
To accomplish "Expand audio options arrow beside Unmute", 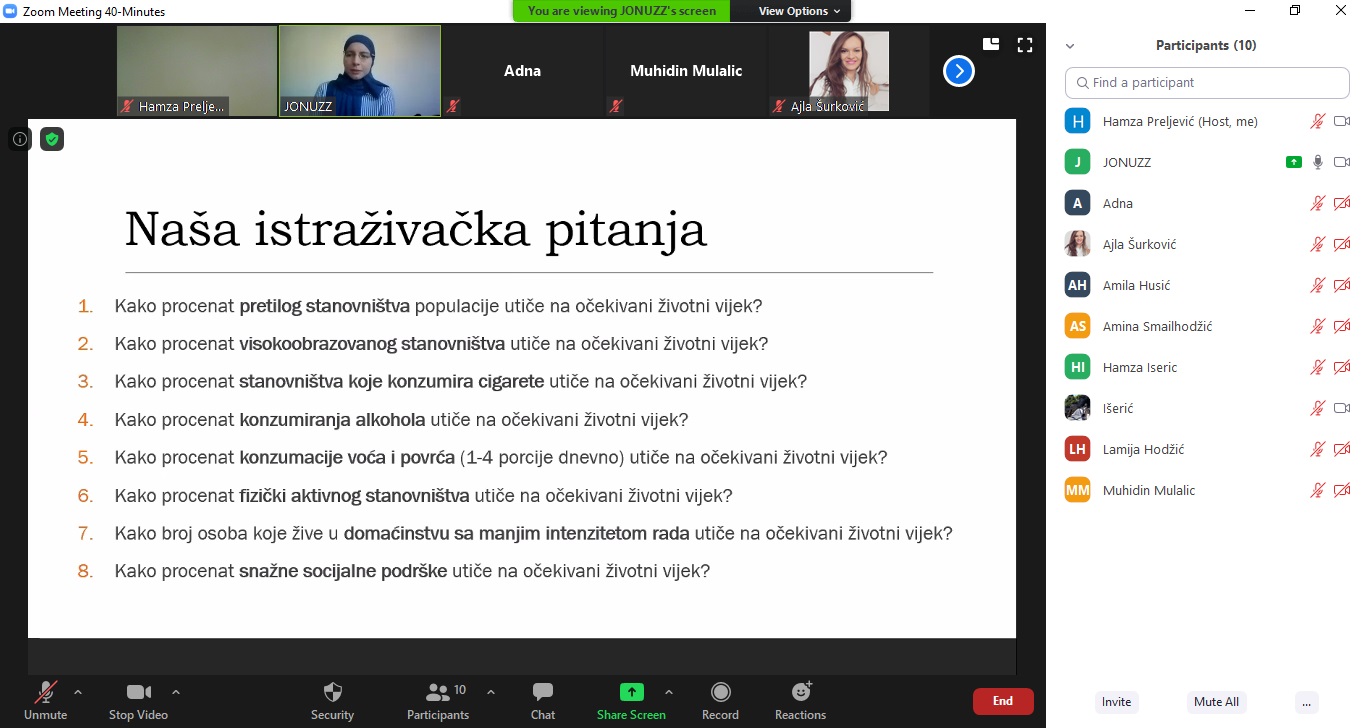I will coord(78,692).
